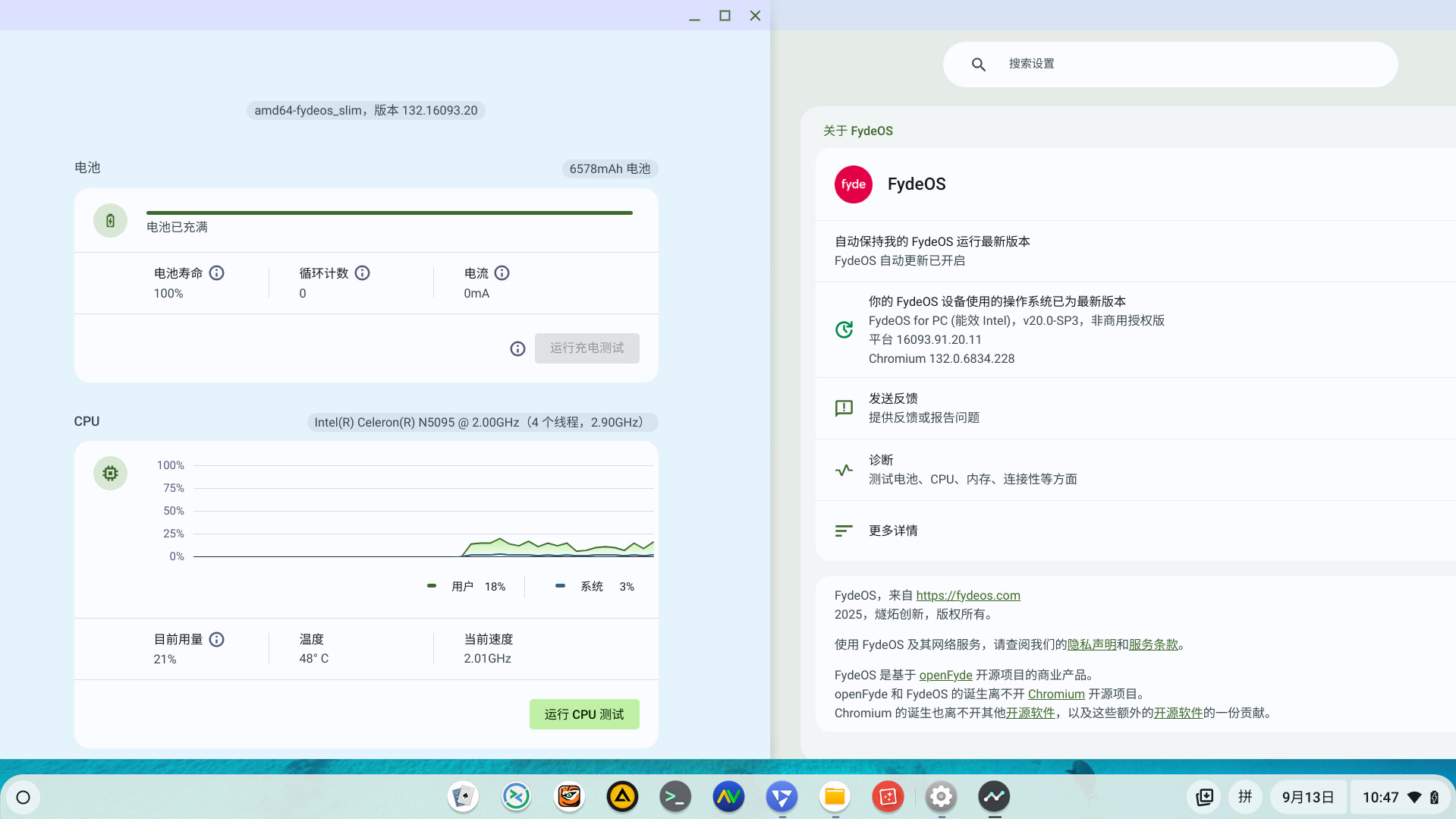1456x819 pixels.
Task: Click the diagnostics pulse icon
Action: [x=844, y=470]
